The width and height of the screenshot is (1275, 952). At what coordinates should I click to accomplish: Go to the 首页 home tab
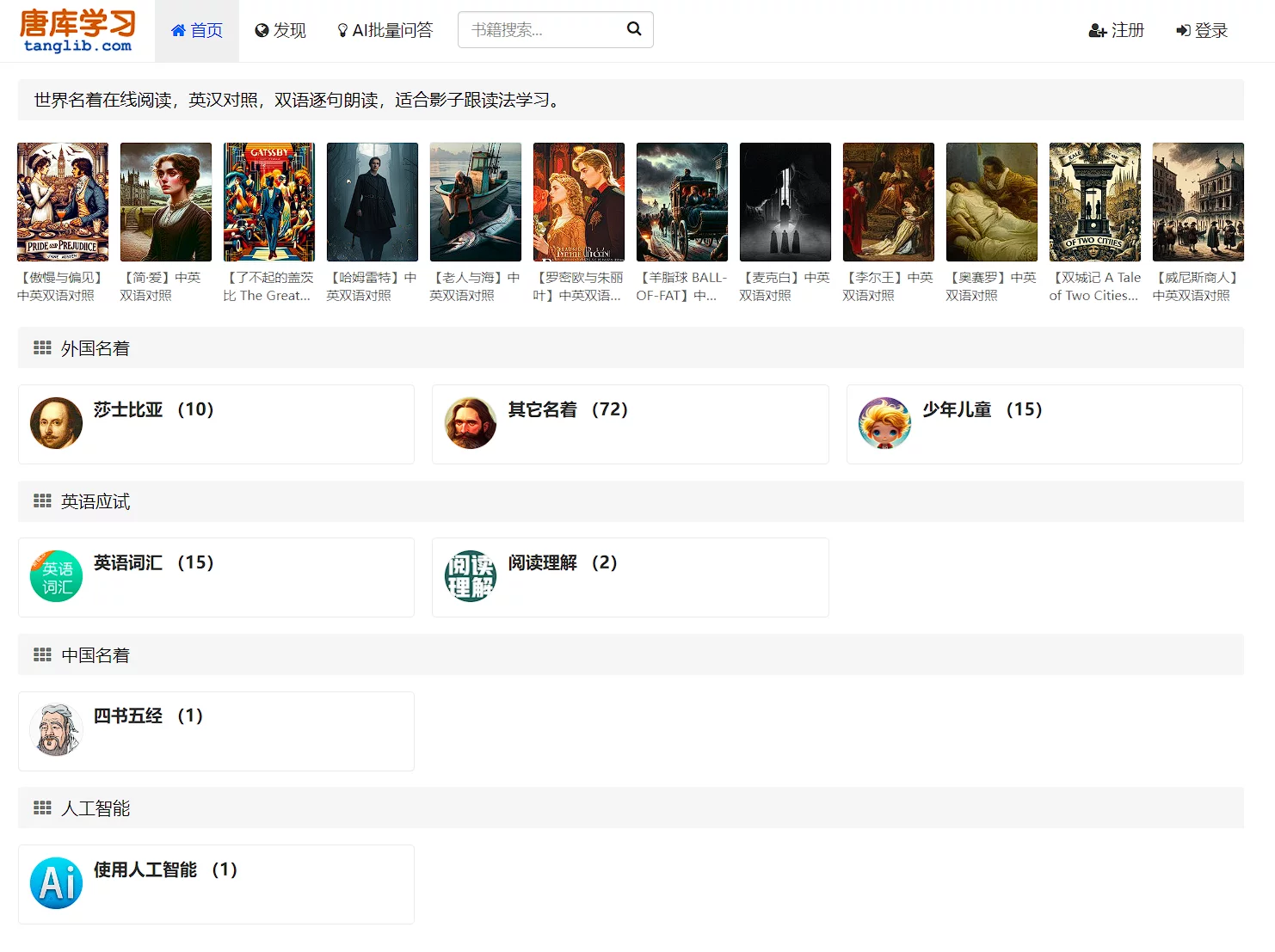point(197,31)
